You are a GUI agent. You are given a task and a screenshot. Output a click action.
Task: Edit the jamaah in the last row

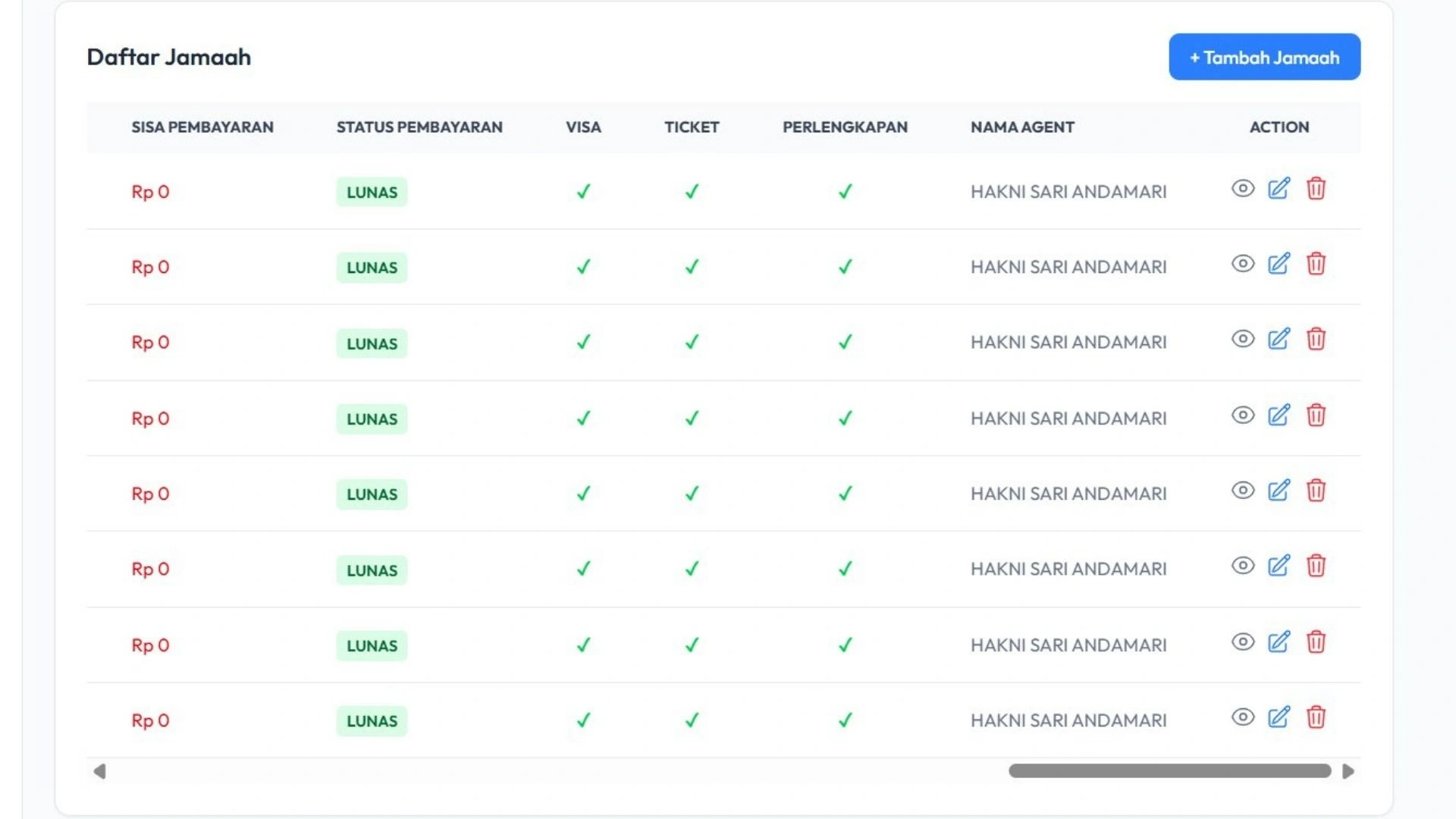point(1279,717)
